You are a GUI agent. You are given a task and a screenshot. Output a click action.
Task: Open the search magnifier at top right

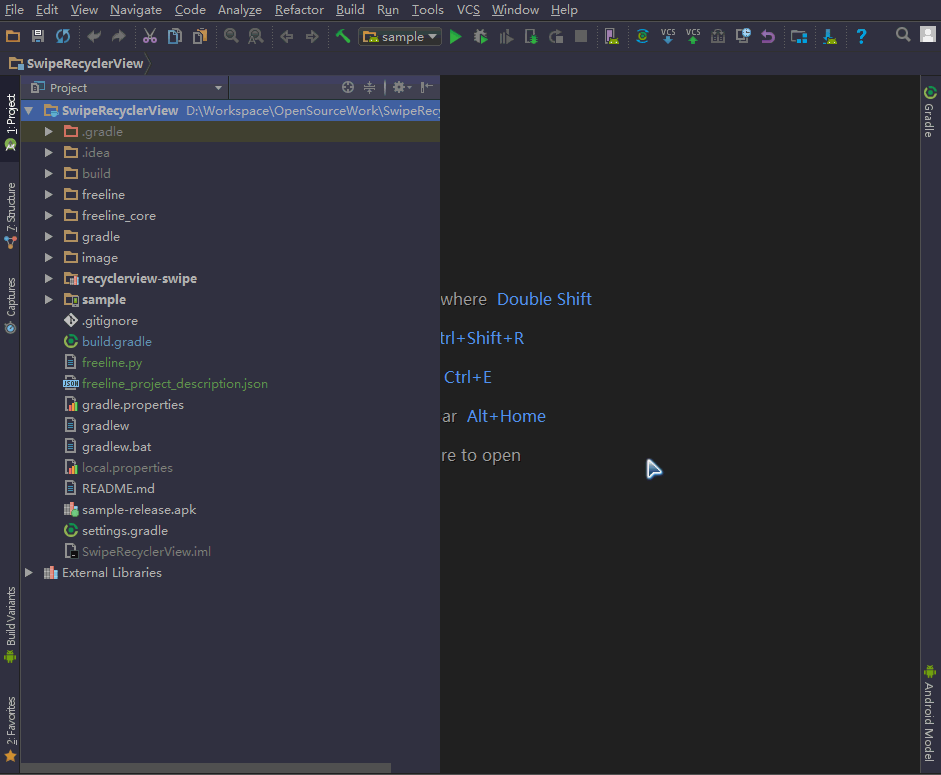click(903, 35)
